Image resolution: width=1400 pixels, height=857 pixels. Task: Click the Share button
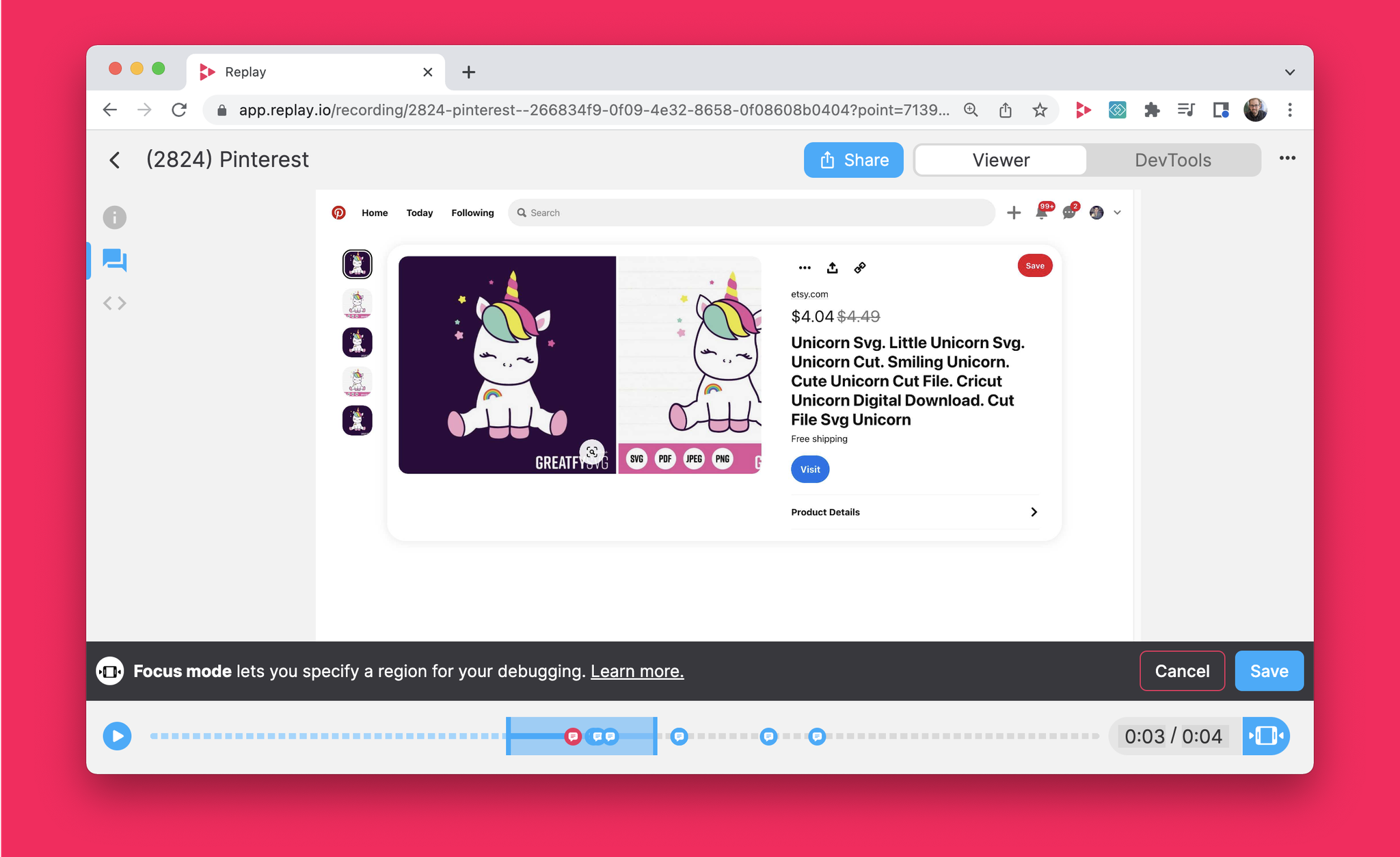[854, 160]
